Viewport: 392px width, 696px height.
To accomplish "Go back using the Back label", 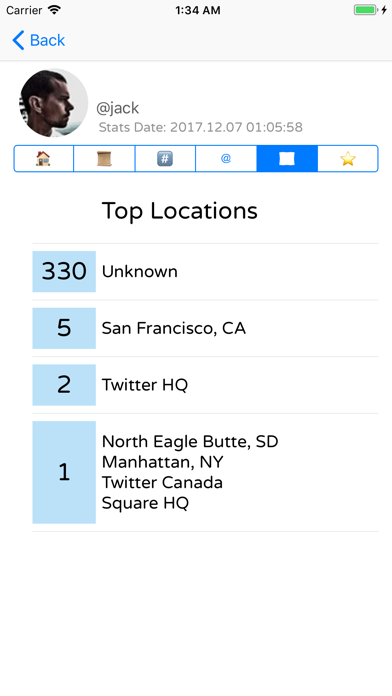I will point(47,40).
